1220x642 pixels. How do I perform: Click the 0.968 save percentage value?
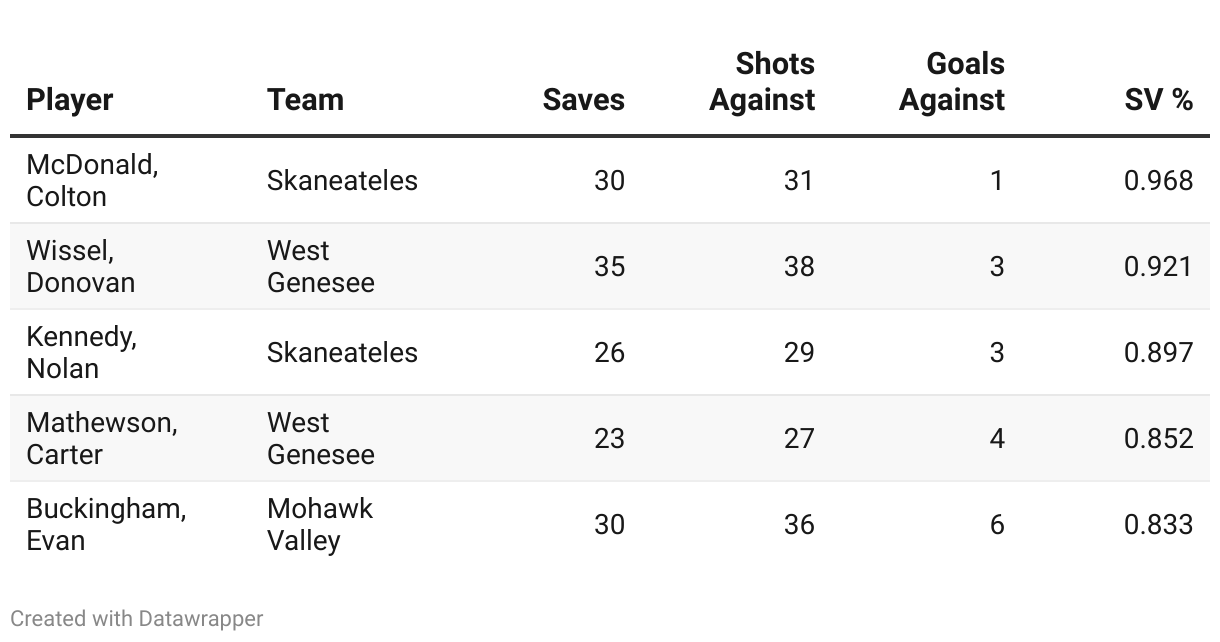pyautogui.click(x=1158, y=181)
